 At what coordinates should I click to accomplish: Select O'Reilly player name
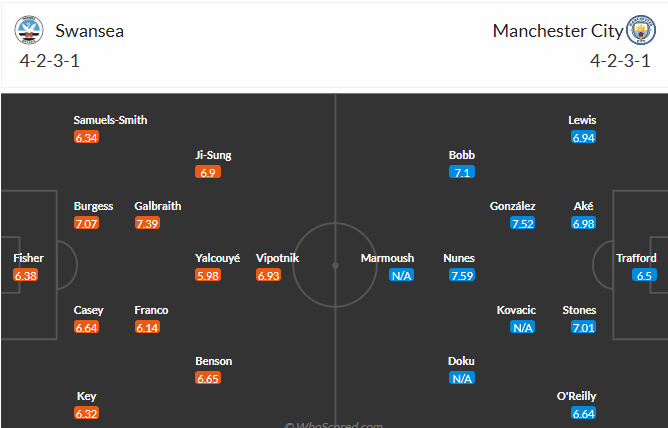tap(578, 396)
